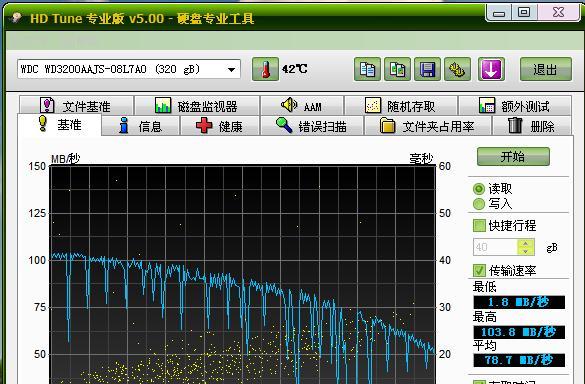Click the 退出 exit button

[546, 69]
